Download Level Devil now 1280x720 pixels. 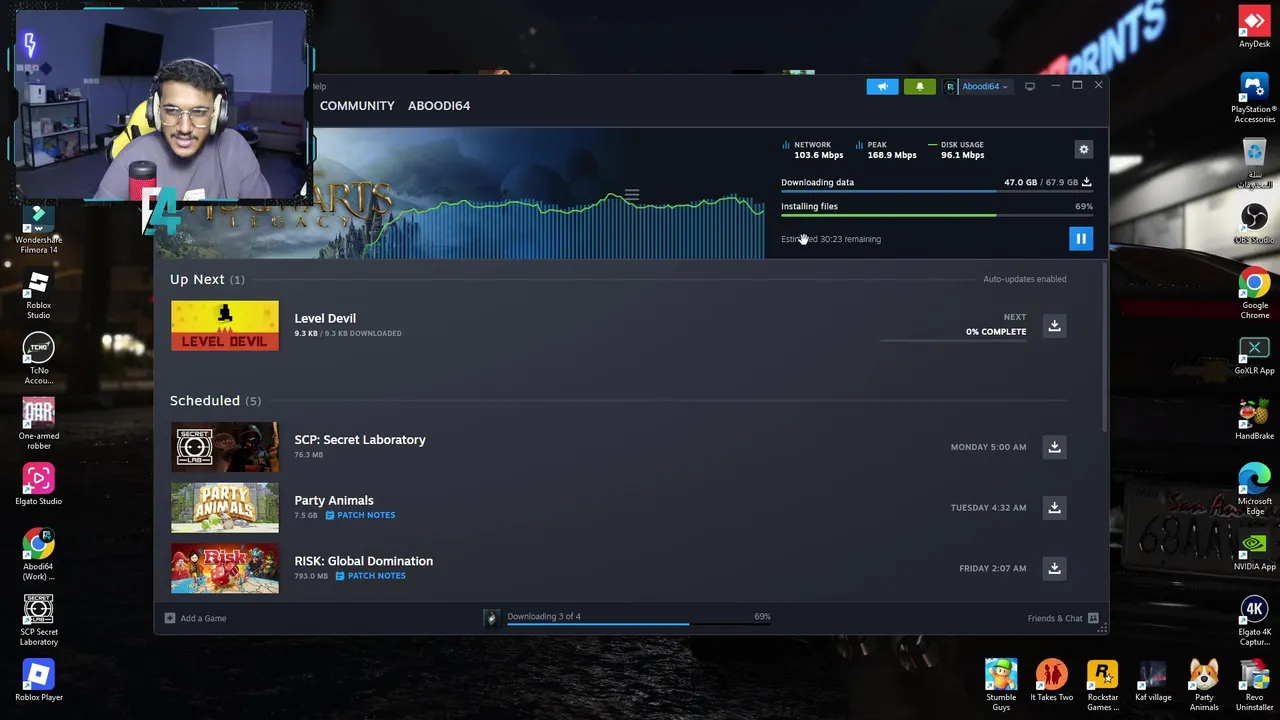click(x=1054, y=326)
